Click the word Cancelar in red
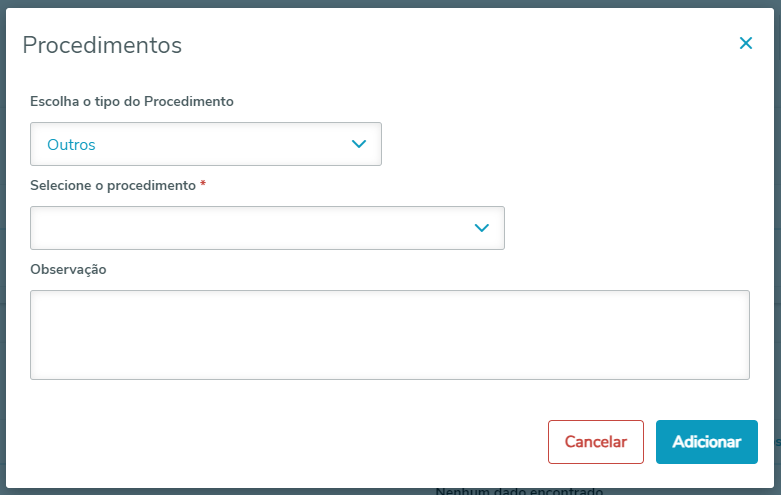Screen dimensions: 781x495 tap(596, 442)
